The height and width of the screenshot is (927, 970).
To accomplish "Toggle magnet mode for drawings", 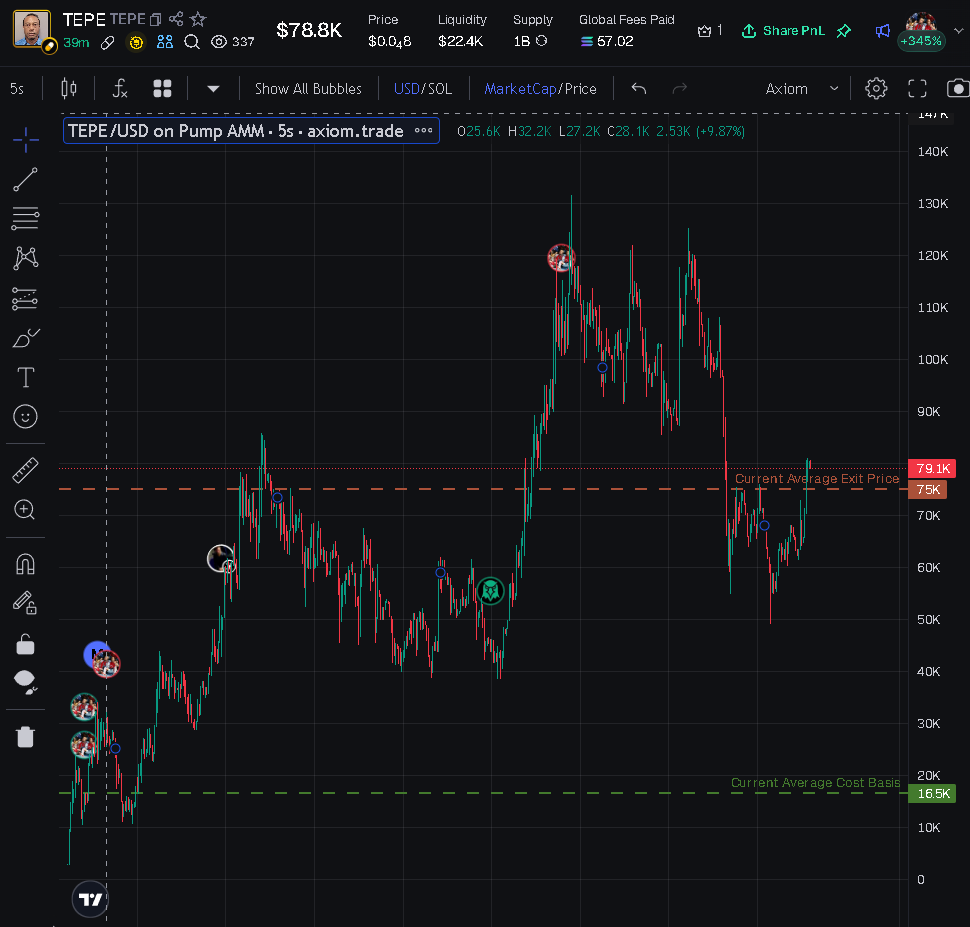I will pos(25,564).
